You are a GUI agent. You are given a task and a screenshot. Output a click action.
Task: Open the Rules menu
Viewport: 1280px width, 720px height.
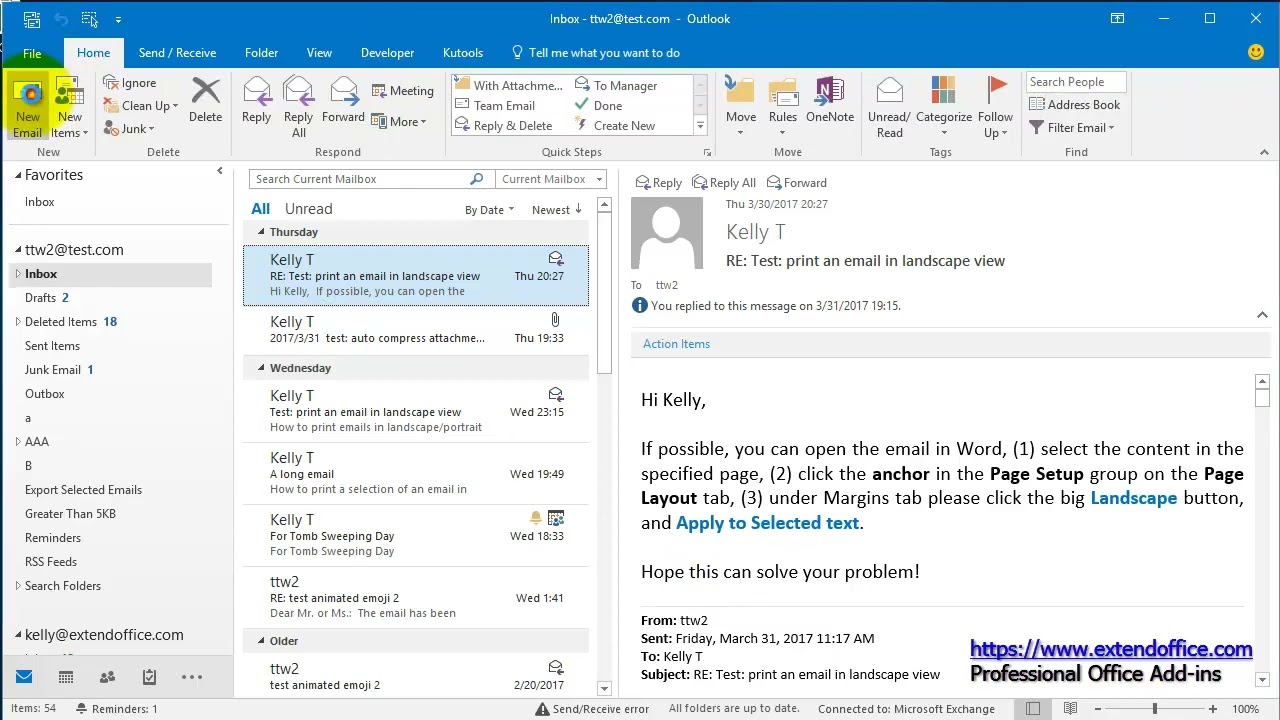point(783,106)
